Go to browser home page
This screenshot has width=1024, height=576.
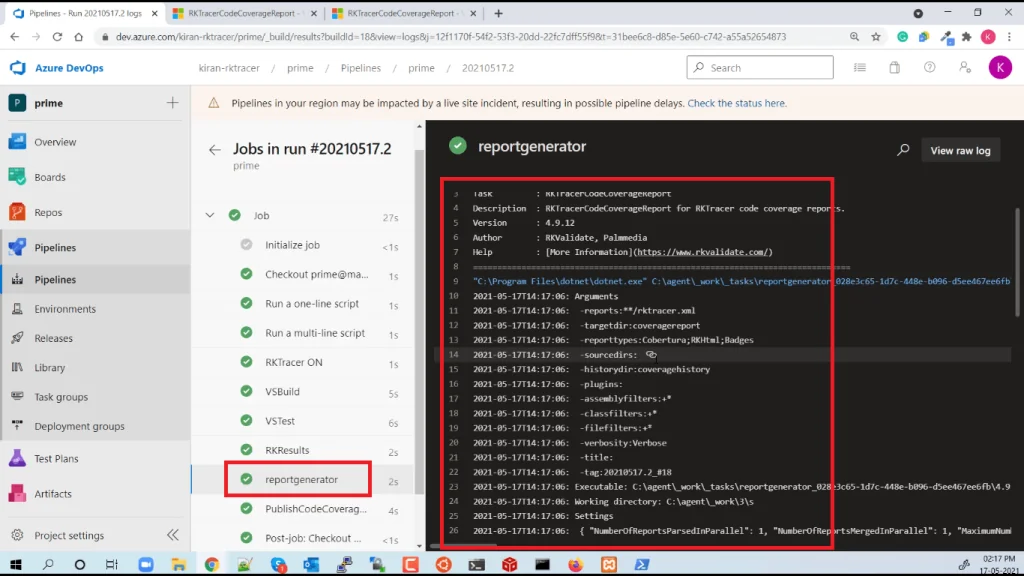pyautogui.click(x=78, y=37)
